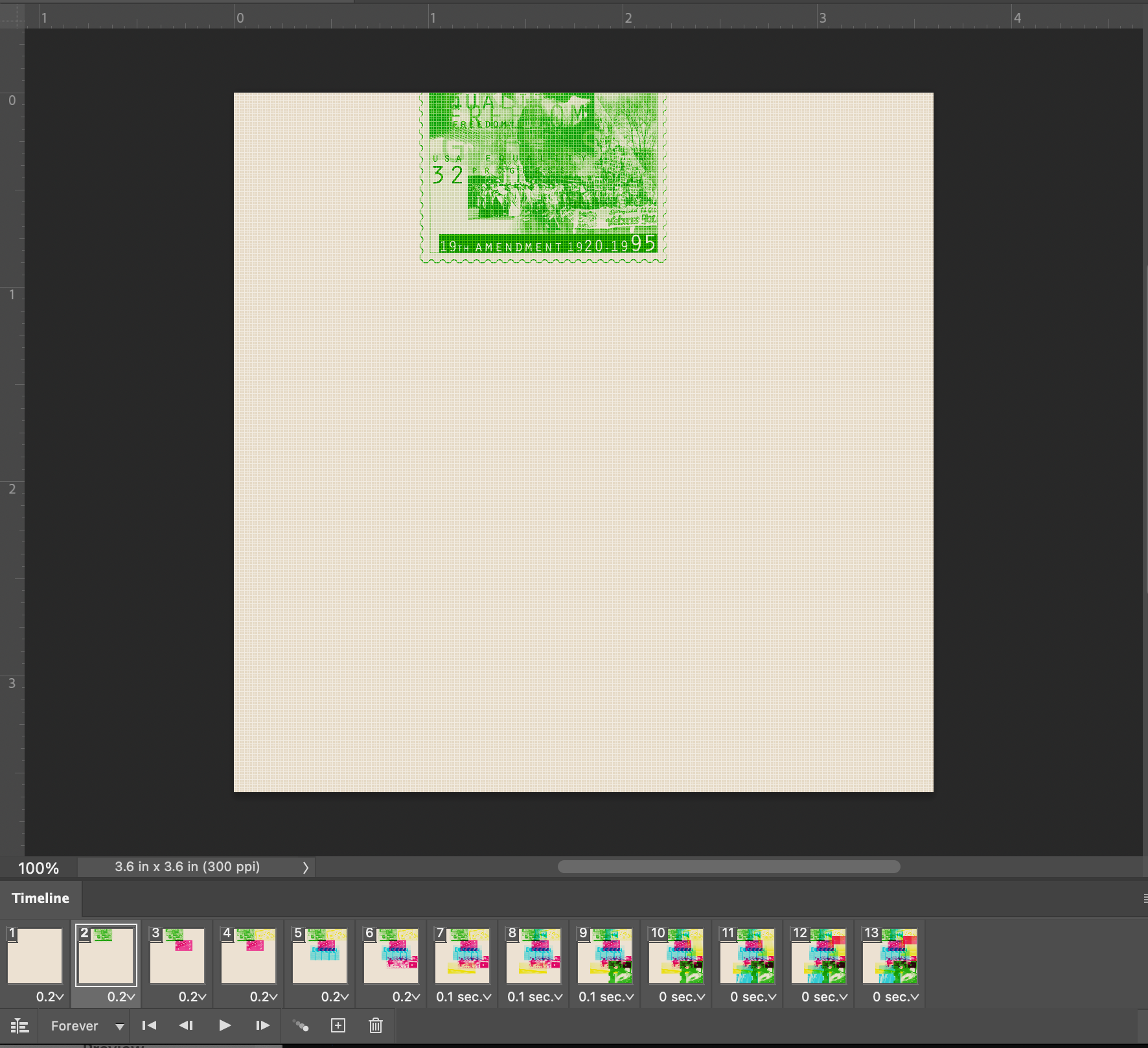Open frame 9 delay 0.1 sec dropdown

pos(606,997)
